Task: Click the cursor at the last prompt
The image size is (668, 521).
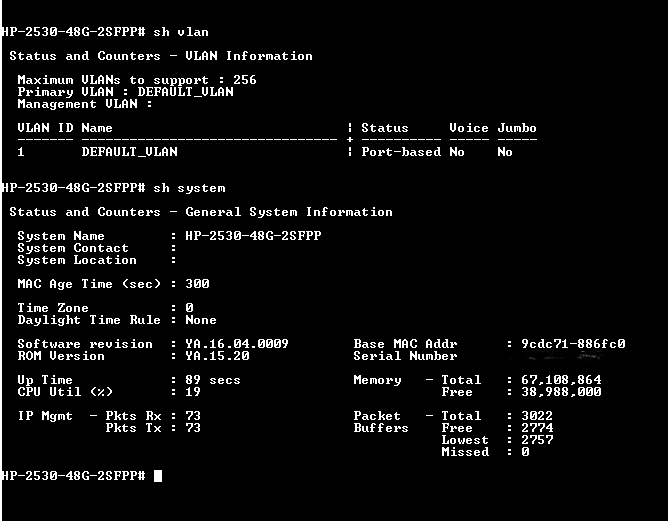Action: click(158, 475)
